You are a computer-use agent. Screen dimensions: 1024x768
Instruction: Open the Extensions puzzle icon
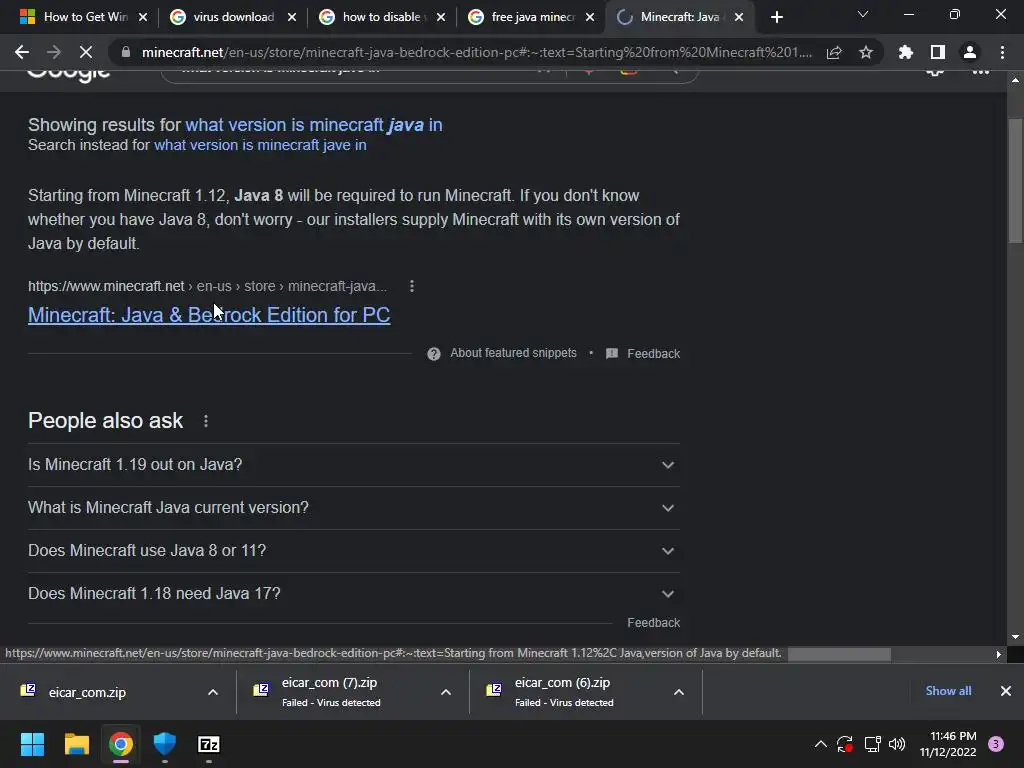906,52
